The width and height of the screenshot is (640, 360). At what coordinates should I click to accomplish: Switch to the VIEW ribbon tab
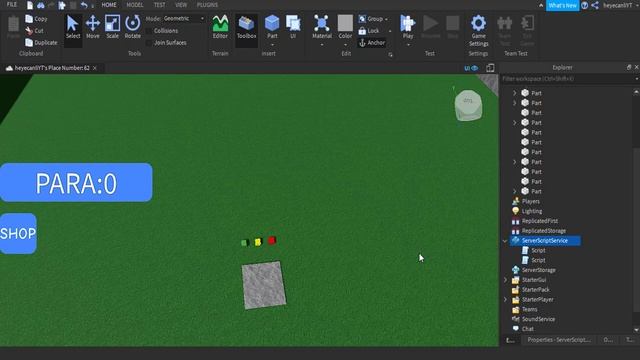[181, 5]
